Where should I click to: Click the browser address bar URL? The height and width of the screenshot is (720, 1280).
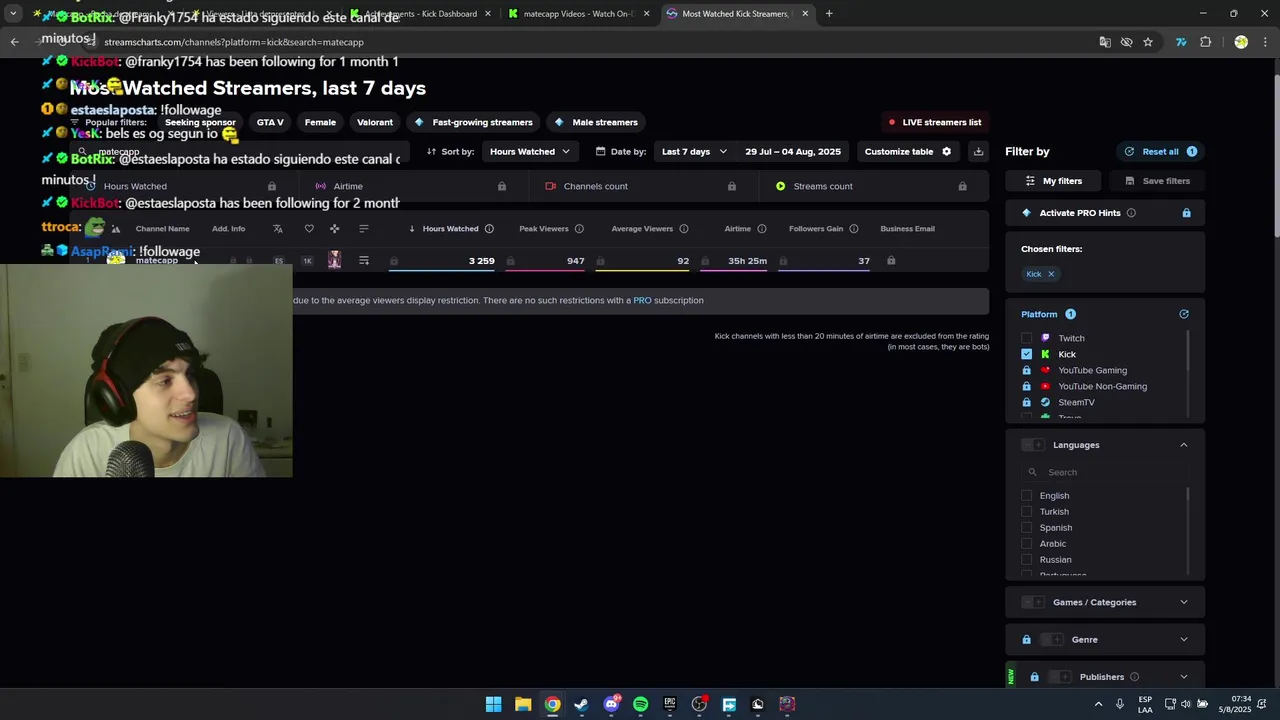coord(234,42)
